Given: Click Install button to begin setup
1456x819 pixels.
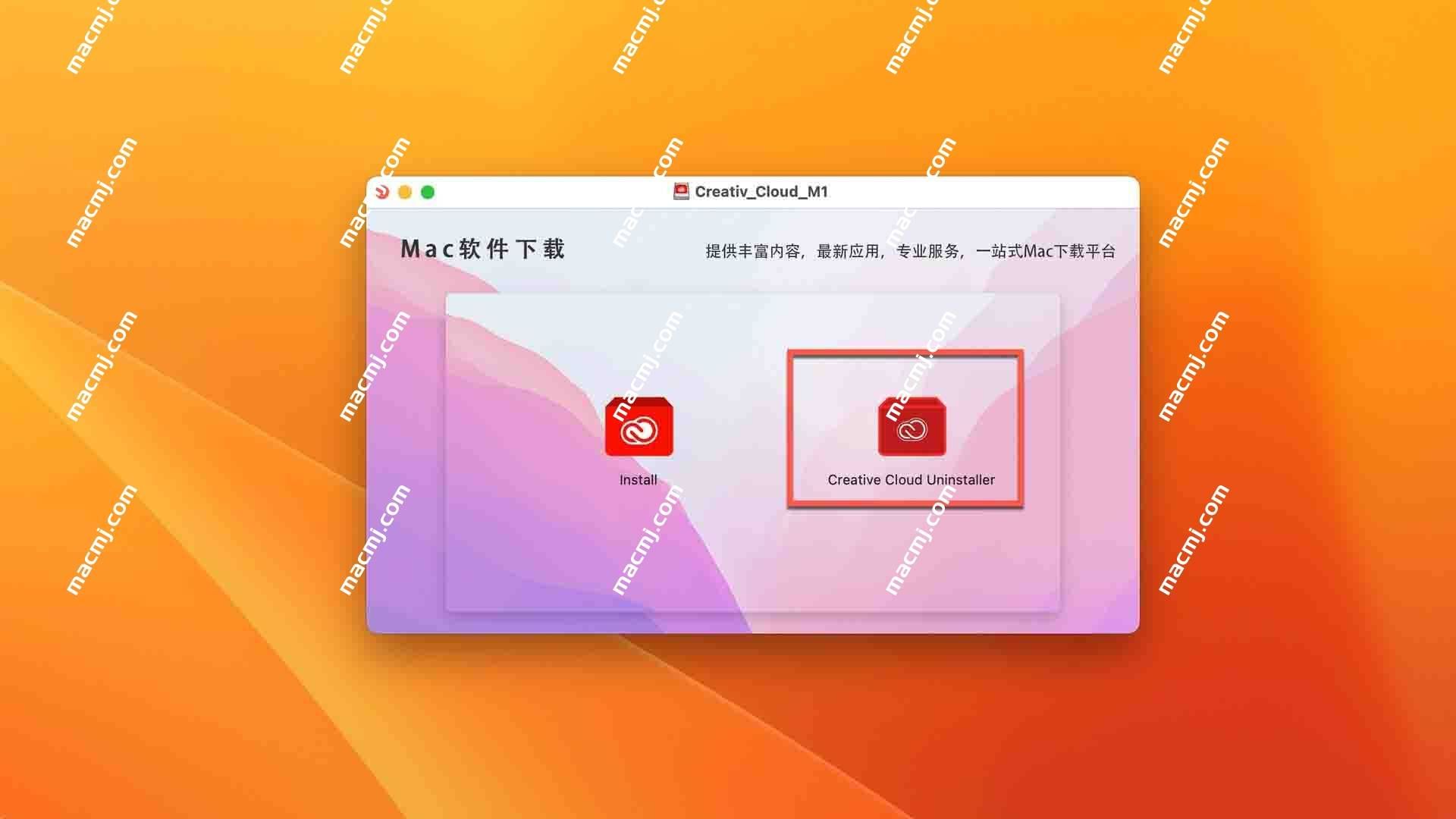Looking at the screenshot, I should click(639, 441).
